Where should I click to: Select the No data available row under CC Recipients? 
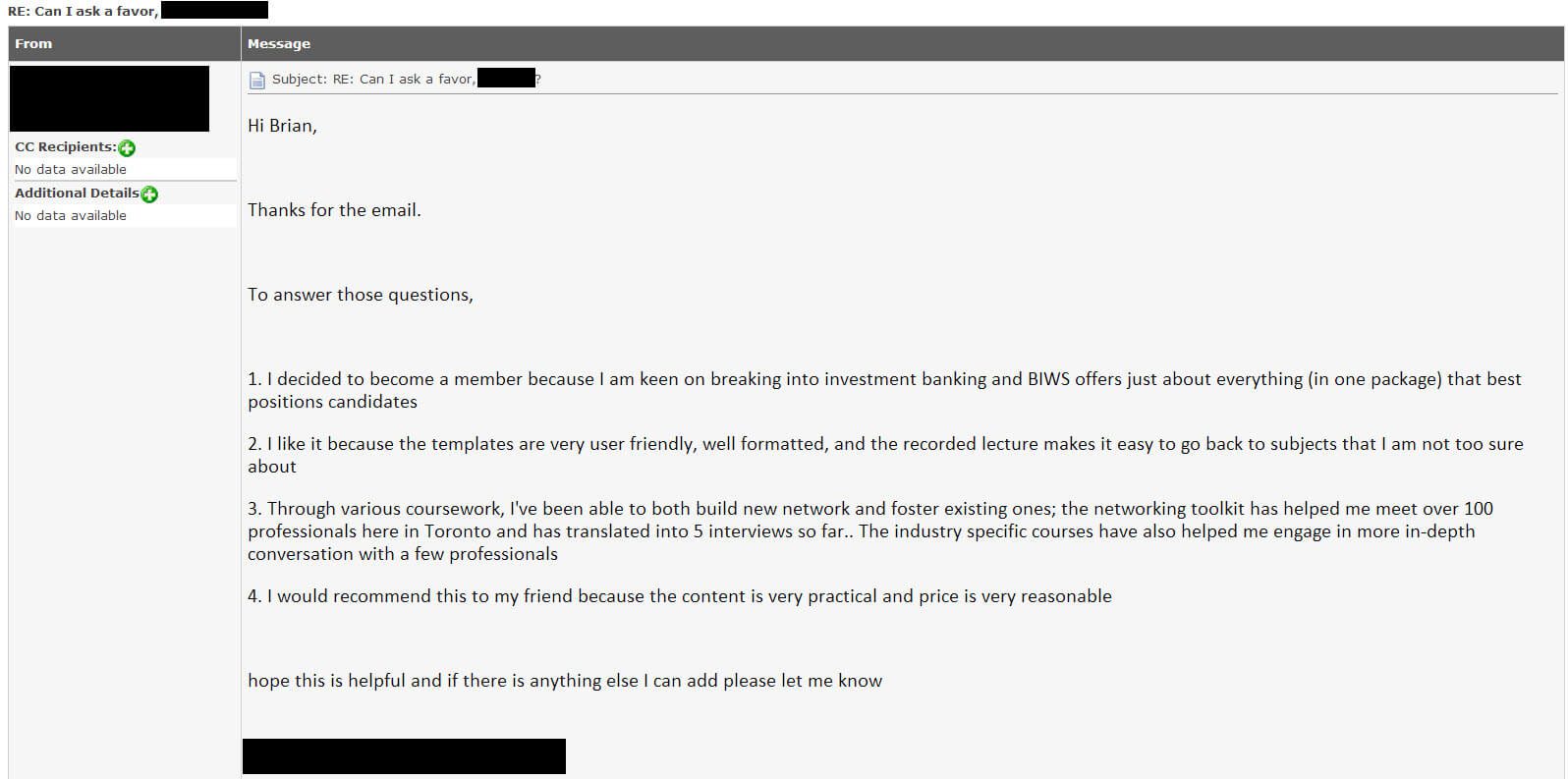click(x=70, y=169)
